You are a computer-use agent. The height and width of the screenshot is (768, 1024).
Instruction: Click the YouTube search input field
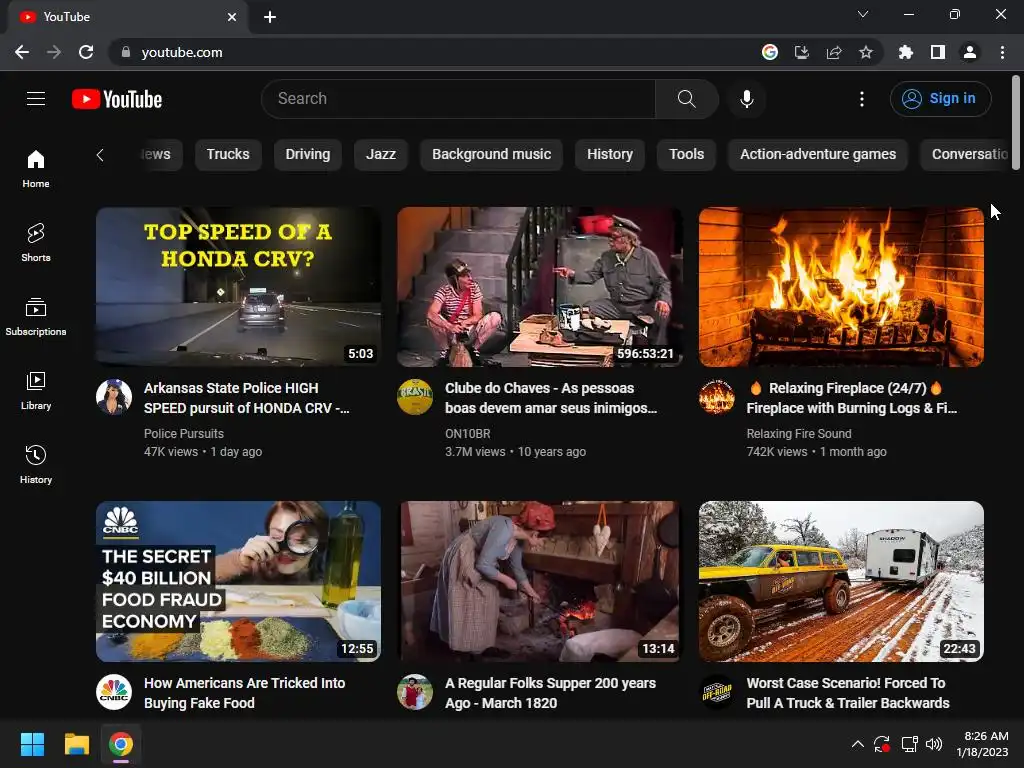(458, 99)
